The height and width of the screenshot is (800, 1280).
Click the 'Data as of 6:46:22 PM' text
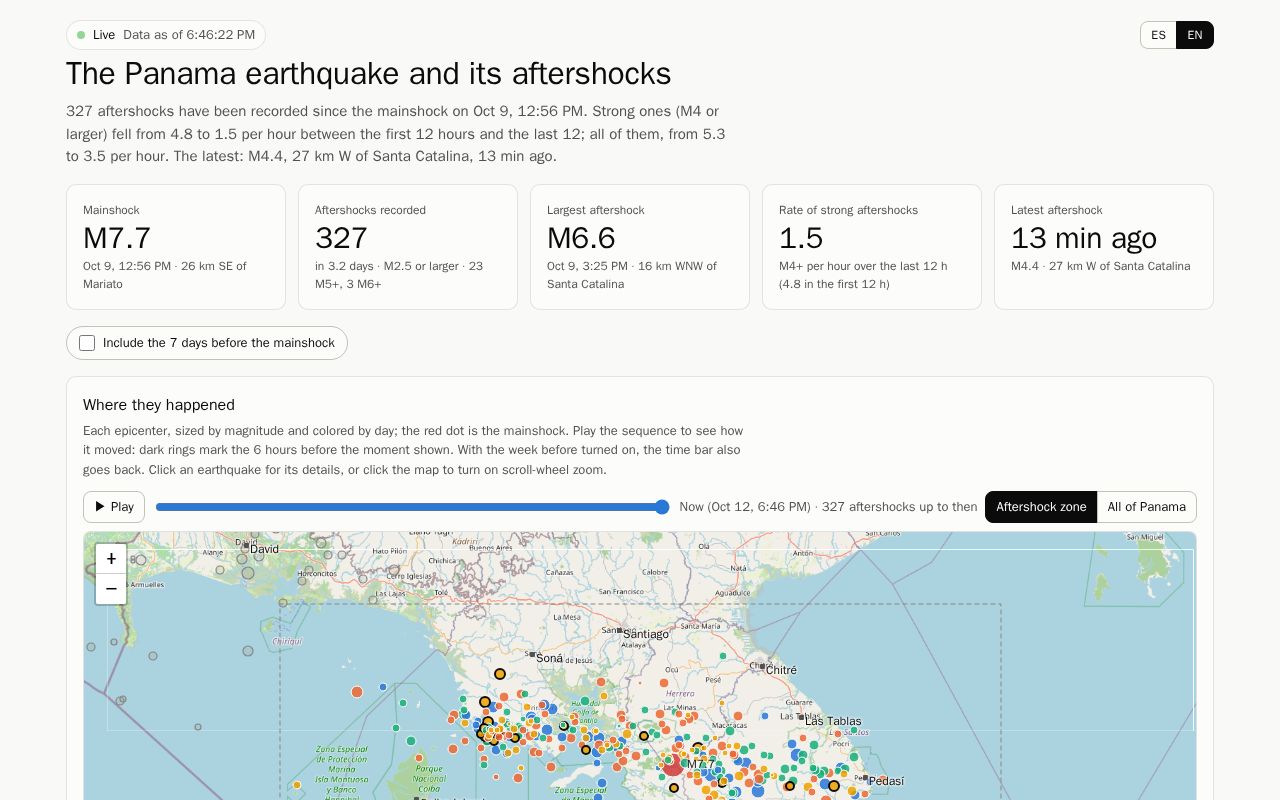point(189,35)
